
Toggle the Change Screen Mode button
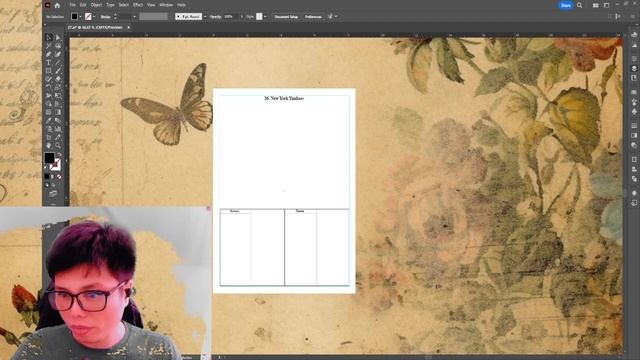pyautogui.click(x=53, y=193)
